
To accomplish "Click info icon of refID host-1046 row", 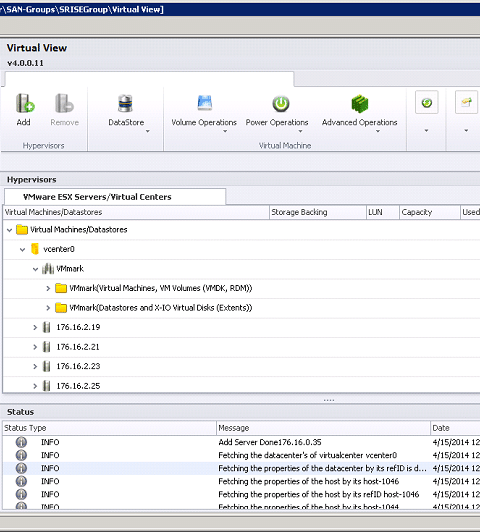I will click(x=21, y=494).
